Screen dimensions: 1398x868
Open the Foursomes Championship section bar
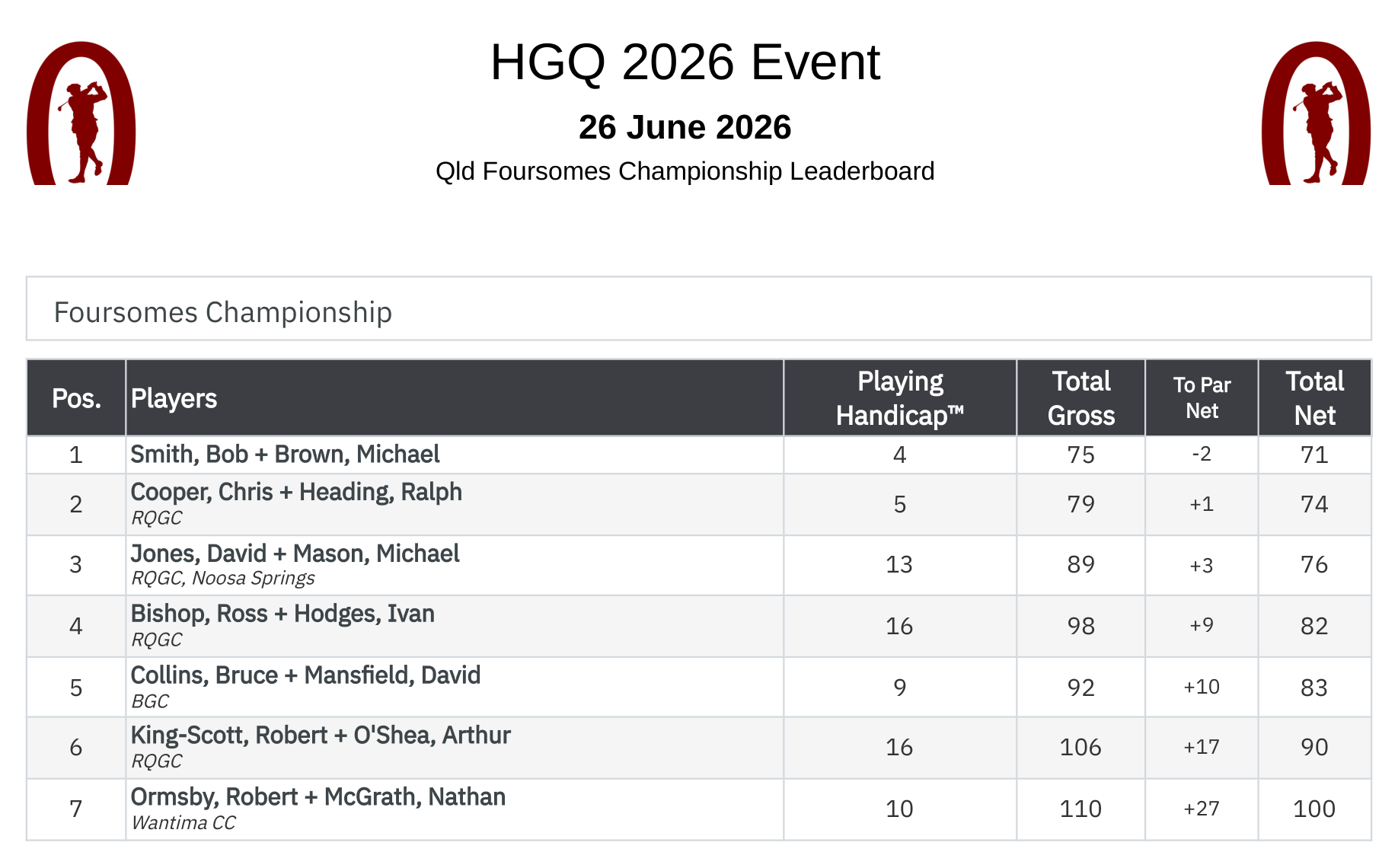point(699,308)
